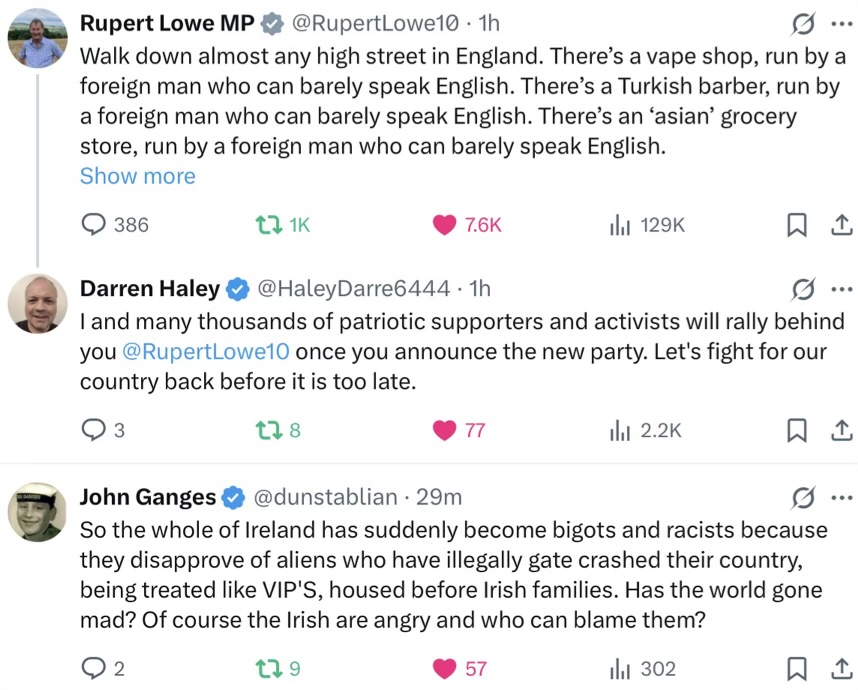Screen dimensions: 858x690
Task: Bookmark John Ganges' tweet
Action: point(796,669)
